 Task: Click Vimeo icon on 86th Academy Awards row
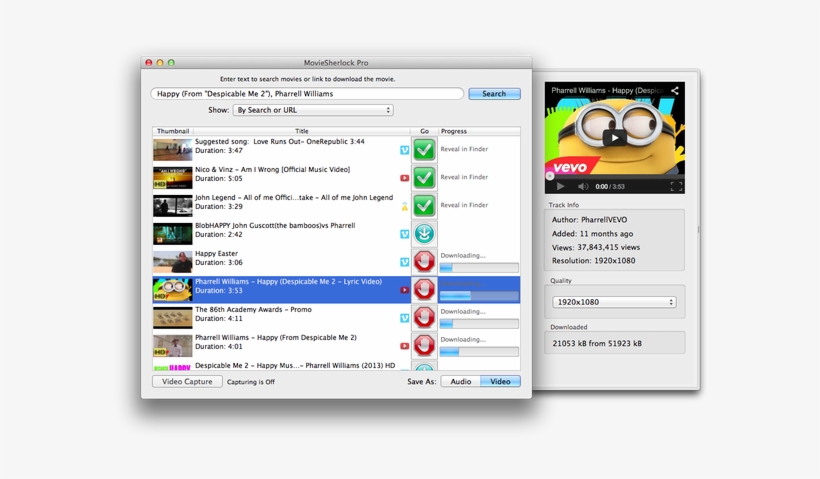pos(404,318)
